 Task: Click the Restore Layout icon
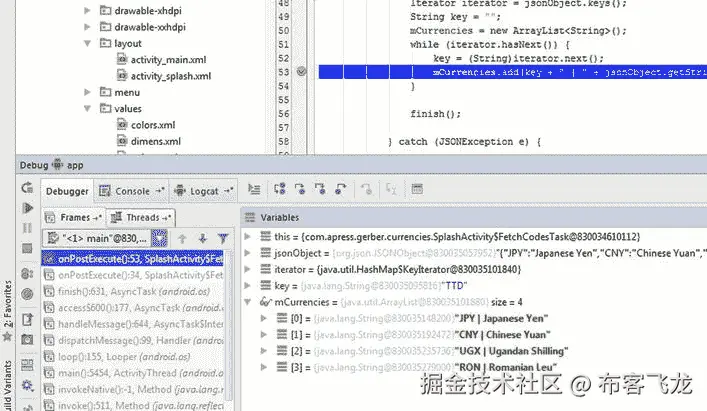click(28, 365)
